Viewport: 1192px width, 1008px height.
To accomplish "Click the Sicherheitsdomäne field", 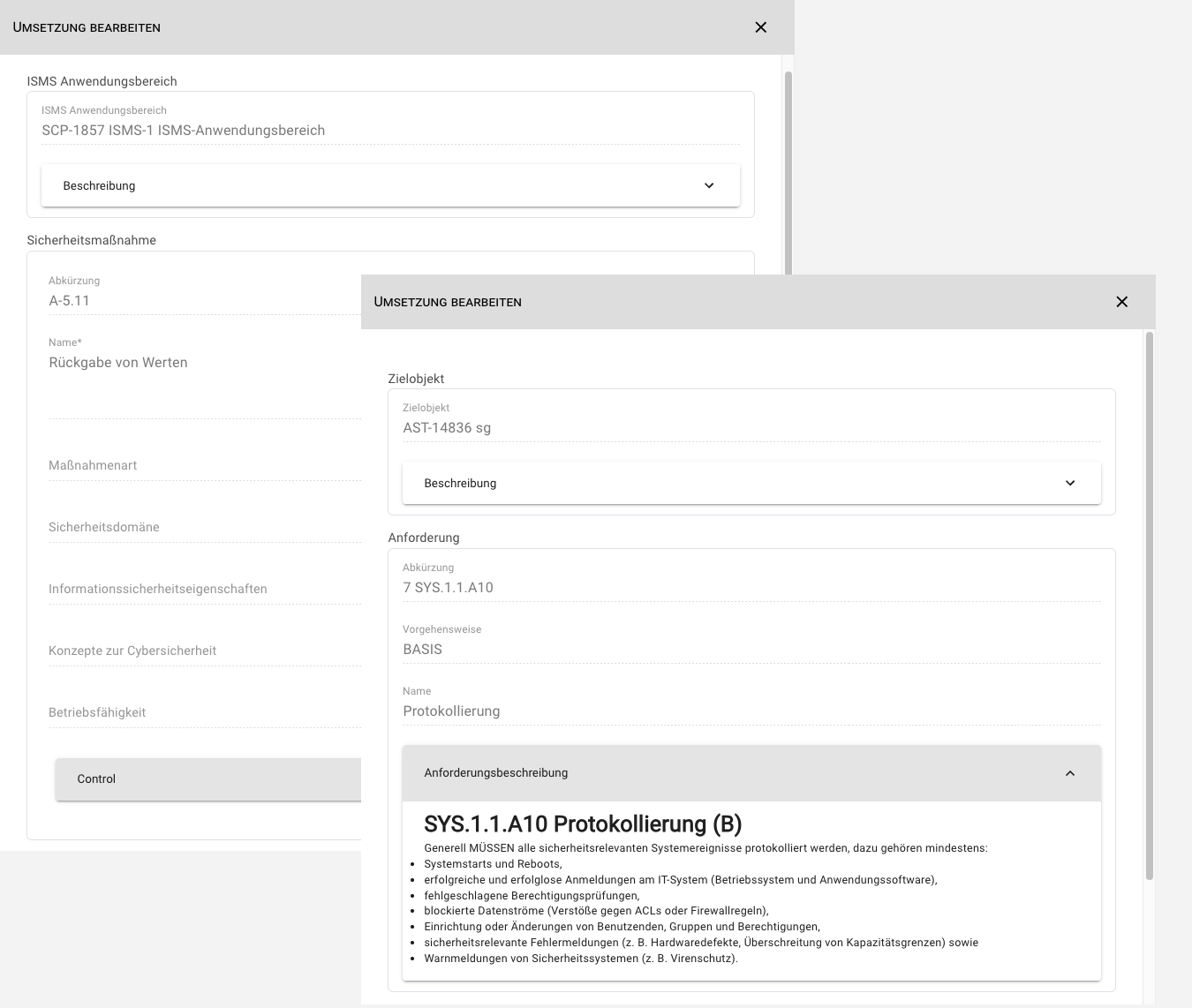I will pos(203,527).
